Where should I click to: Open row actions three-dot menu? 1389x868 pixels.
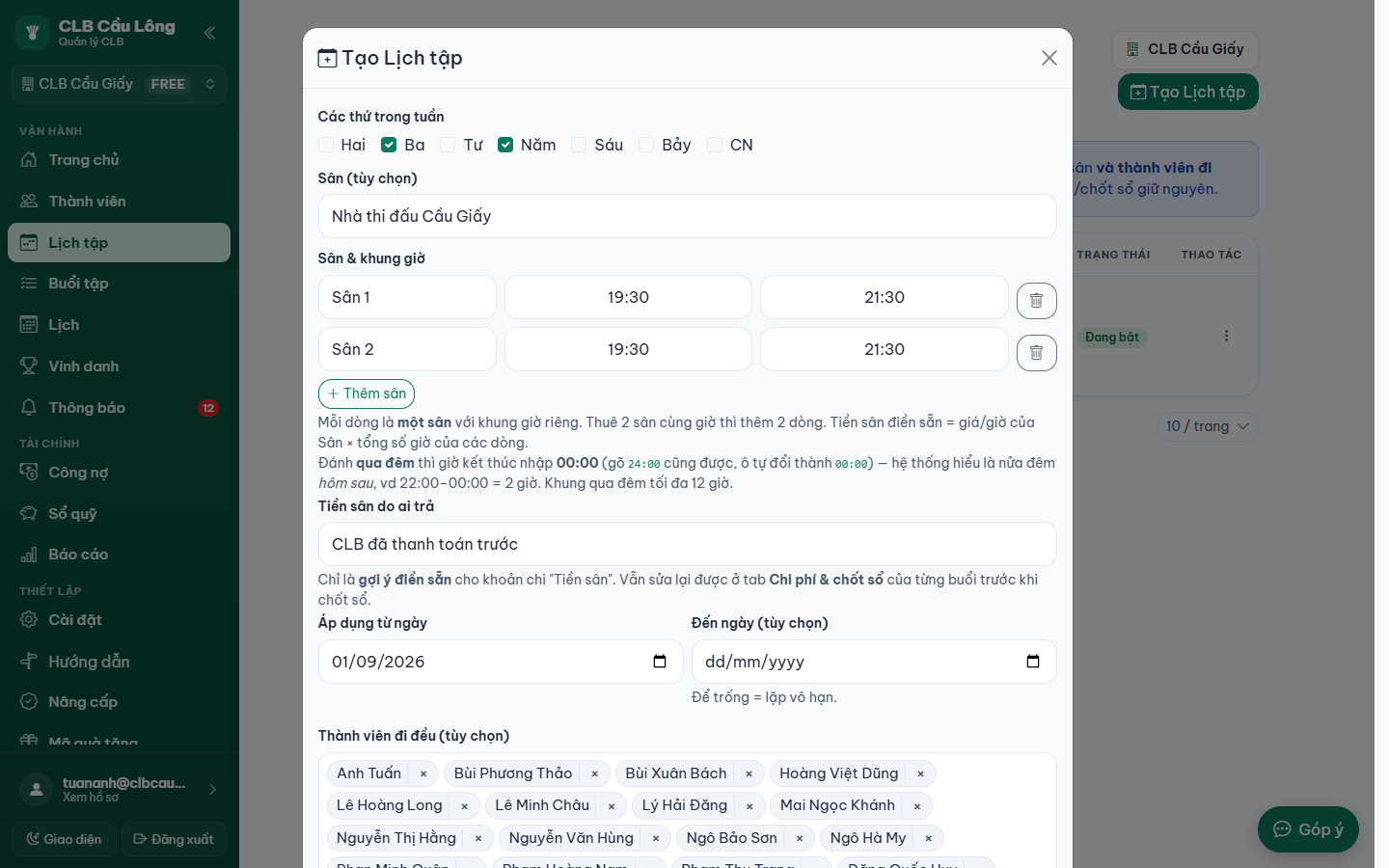click(1226, 336)
